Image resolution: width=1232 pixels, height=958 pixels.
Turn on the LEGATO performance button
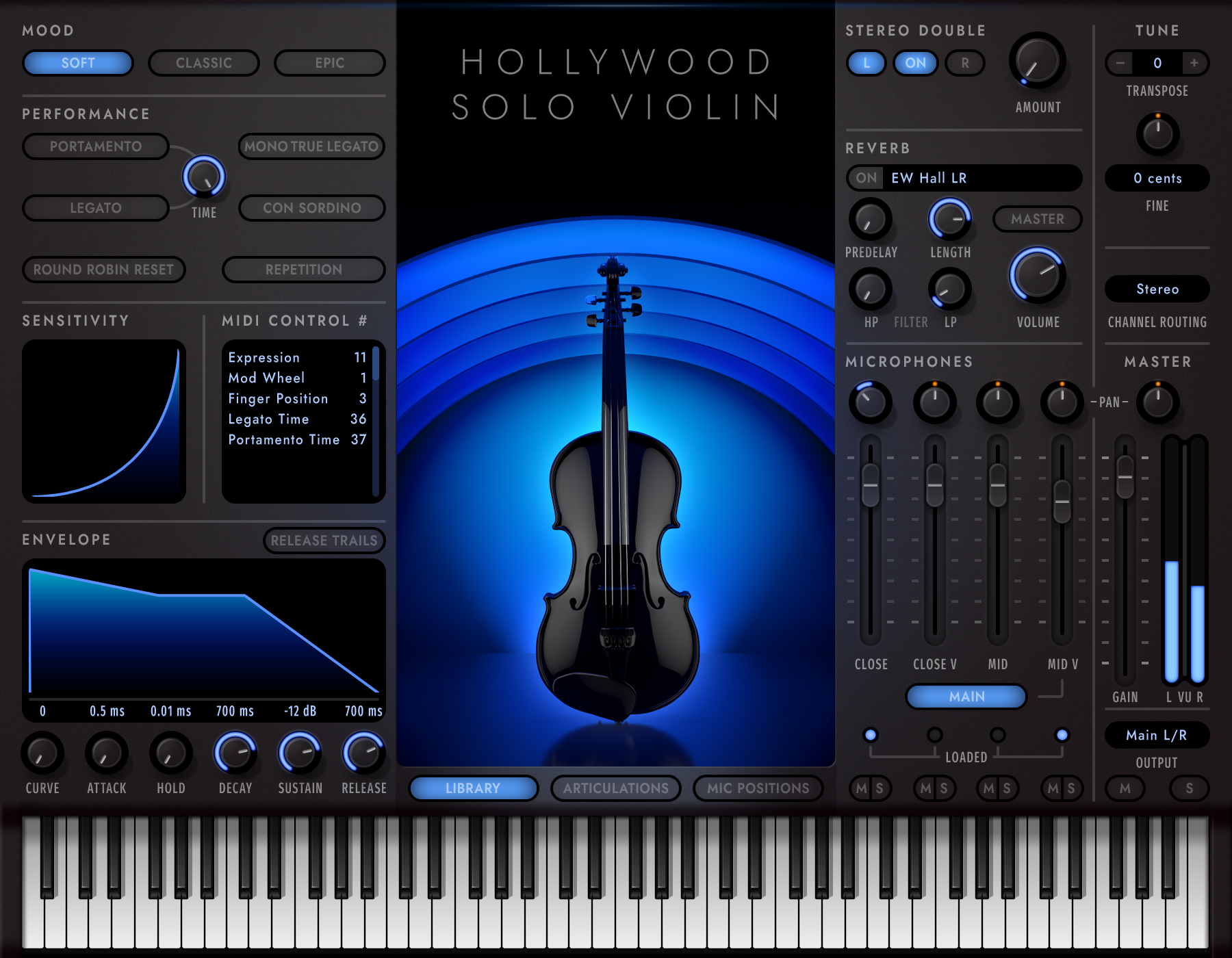tap(96, 208)
